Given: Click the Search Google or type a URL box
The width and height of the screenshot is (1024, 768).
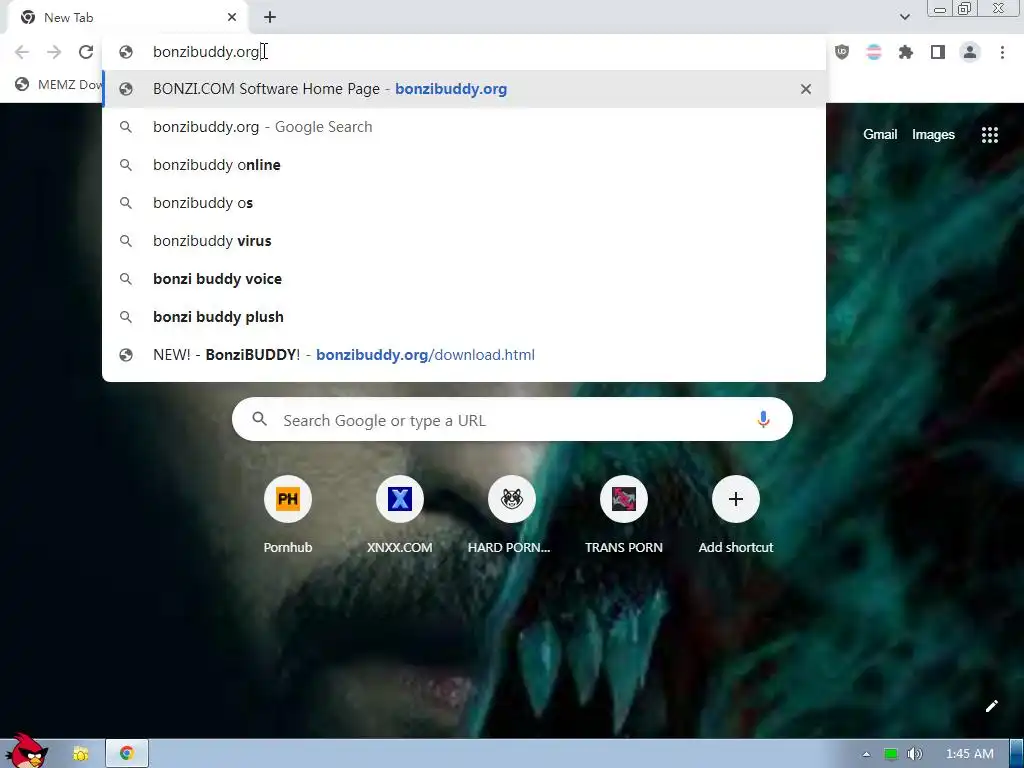Looking at the screenshot, I should pos(512,419).
